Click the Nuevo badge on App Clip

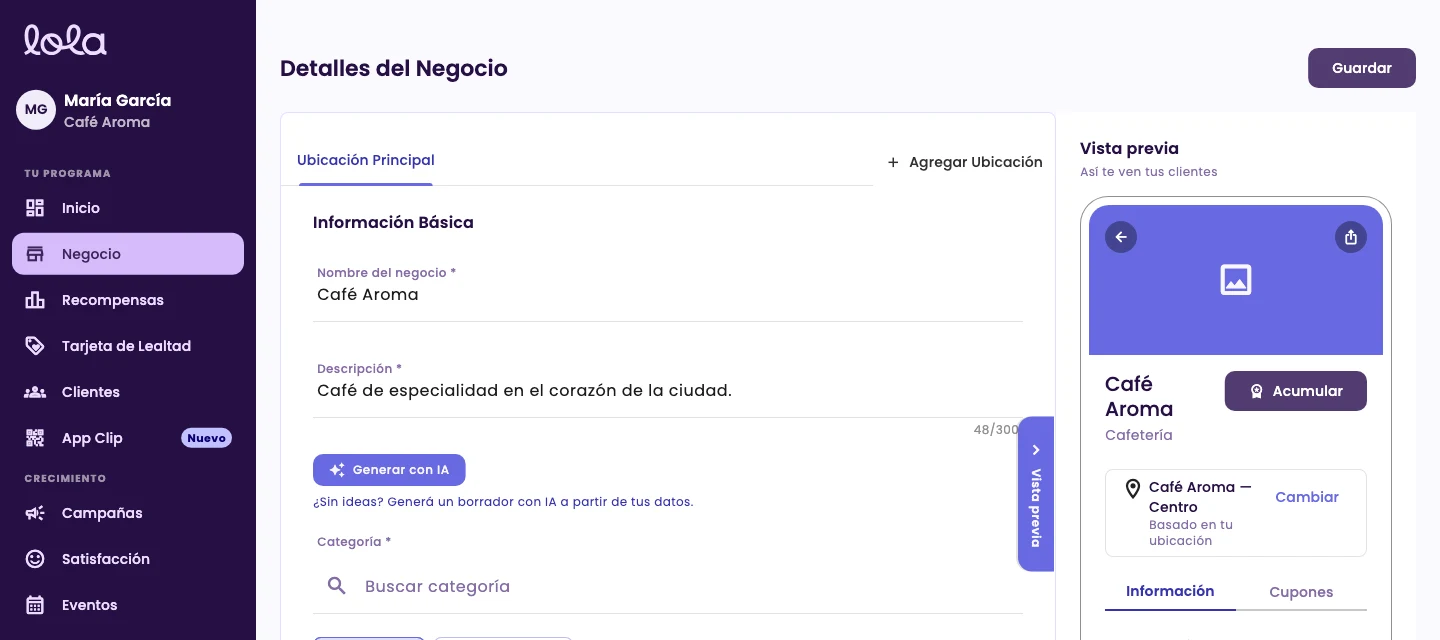207,438
